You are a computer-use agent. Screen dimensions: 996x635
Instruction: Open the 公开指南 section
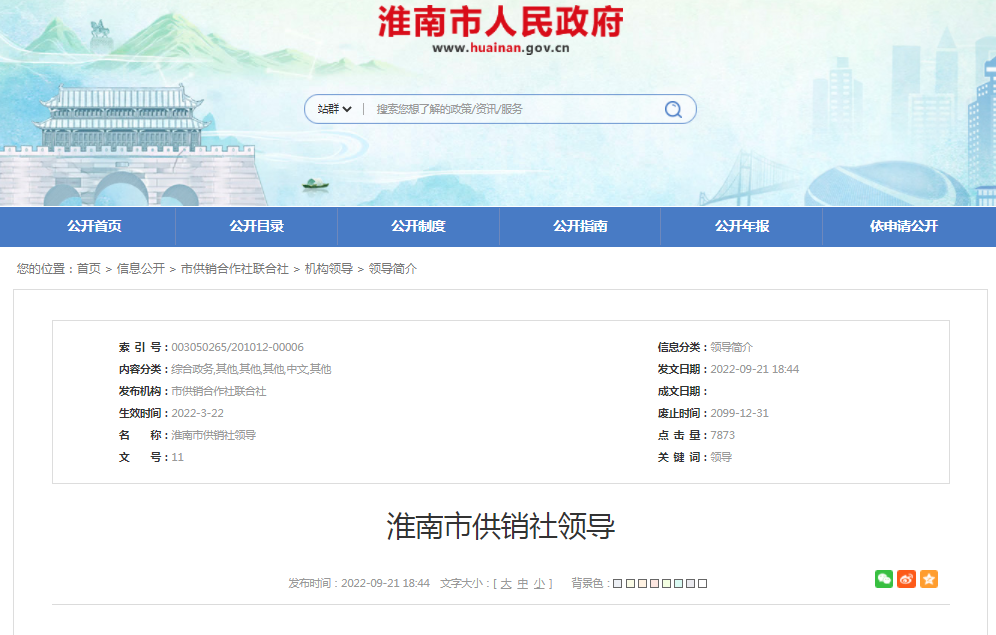[x=579, y=227]
